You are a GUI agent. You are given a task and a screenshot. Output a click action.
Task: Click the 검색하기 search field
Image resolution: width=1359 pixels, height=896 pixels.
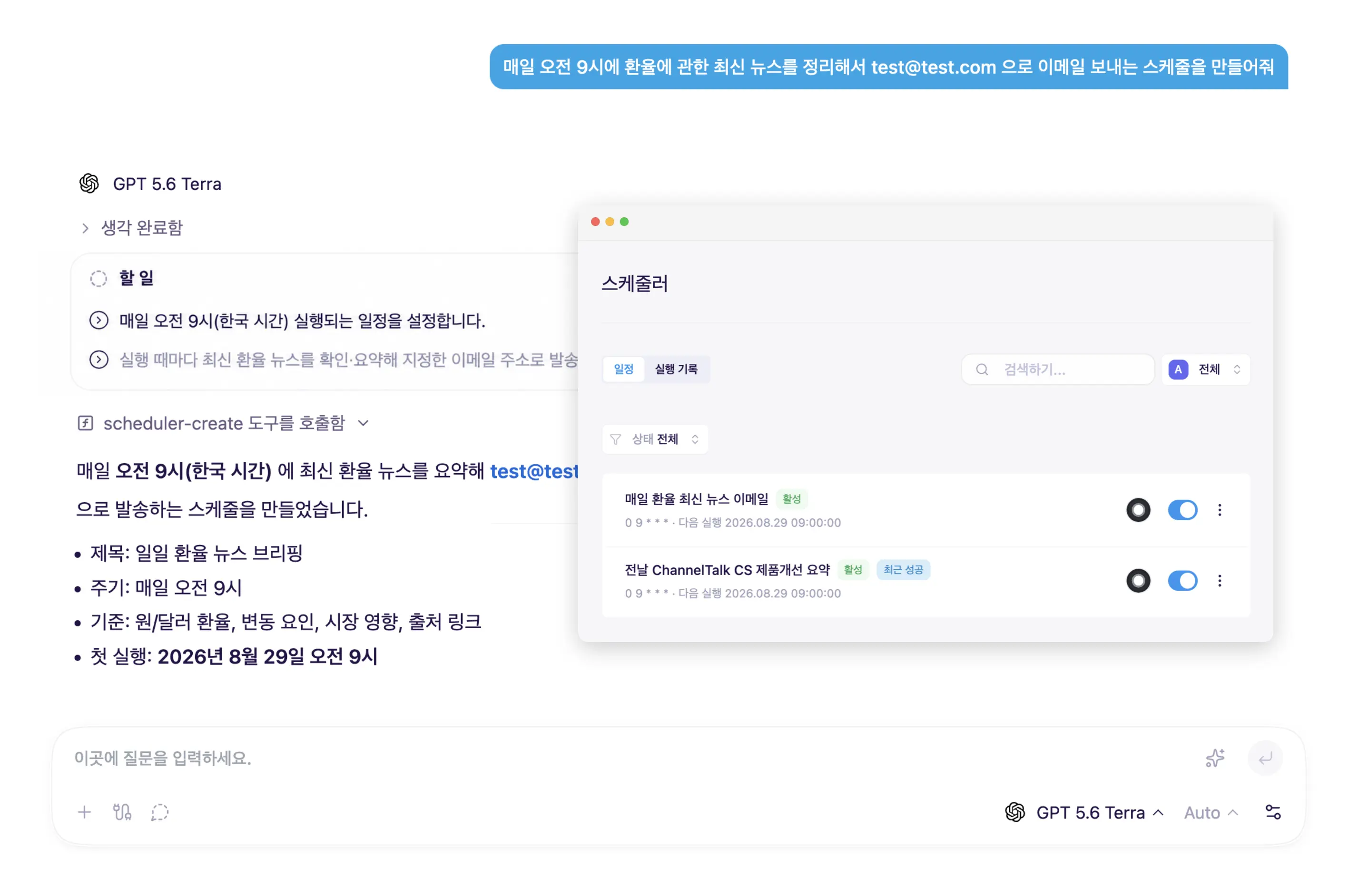click(1057, 369)
